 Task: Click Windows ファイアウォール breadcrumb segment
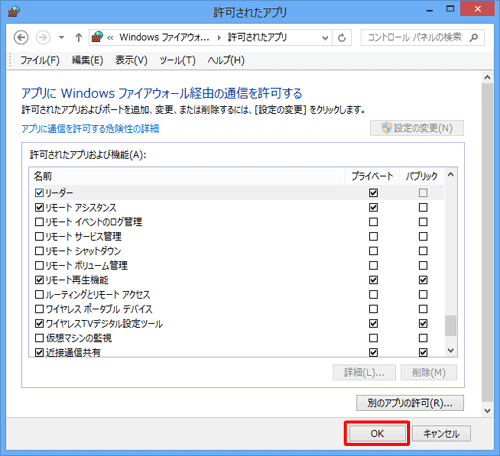coord(164,37)
